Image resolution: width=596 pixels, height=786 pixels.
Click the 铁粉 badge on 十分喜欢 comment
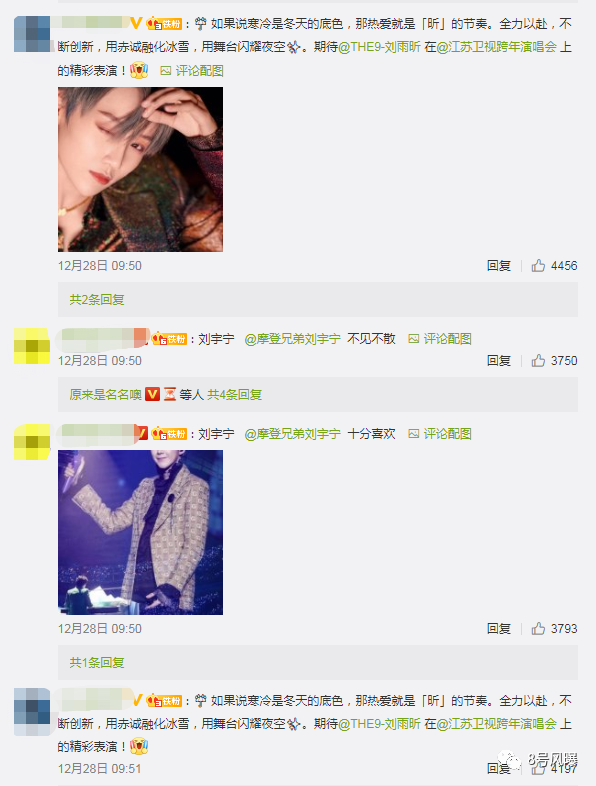169,434
